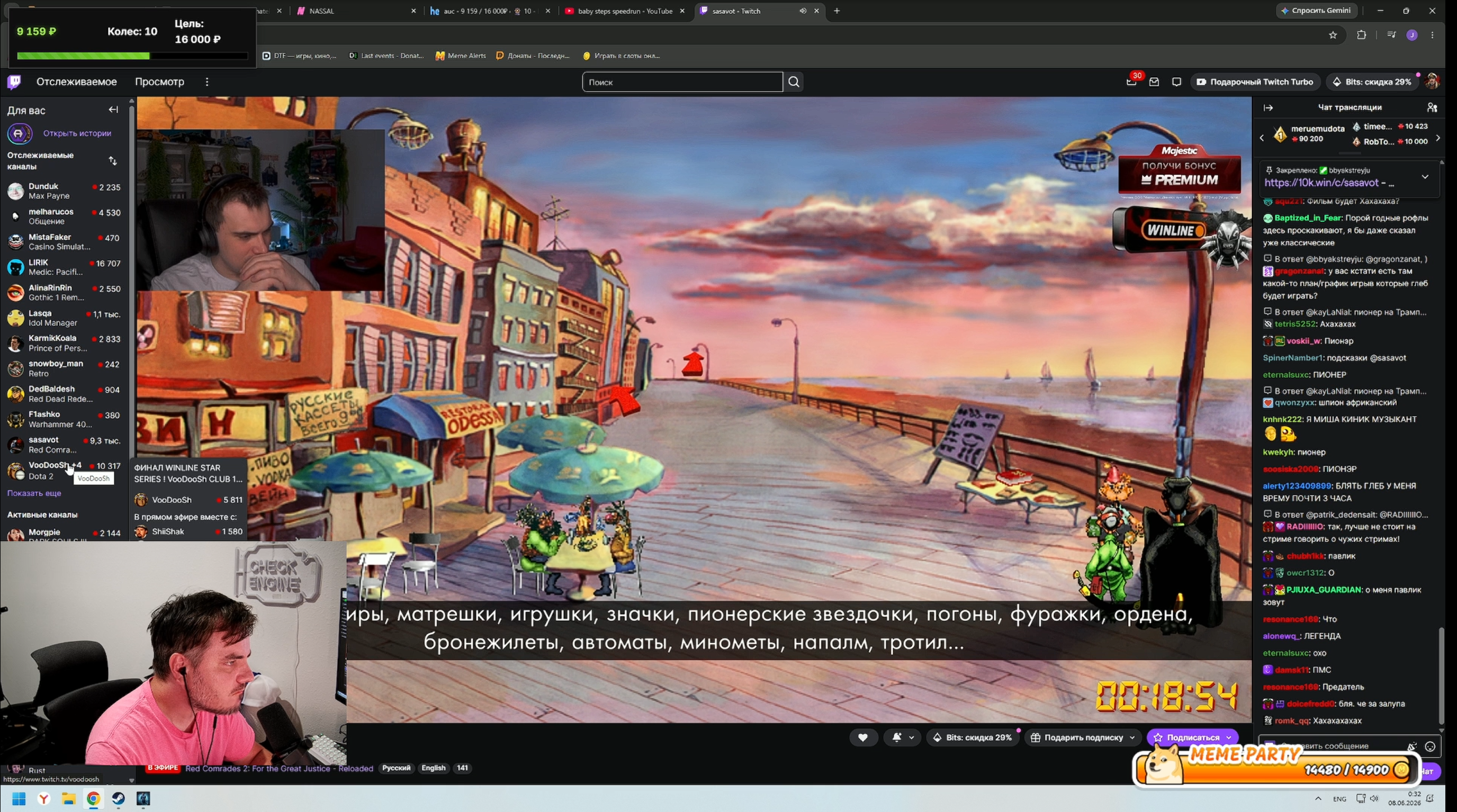Toggle notification bell for channel

click(896, 737)
